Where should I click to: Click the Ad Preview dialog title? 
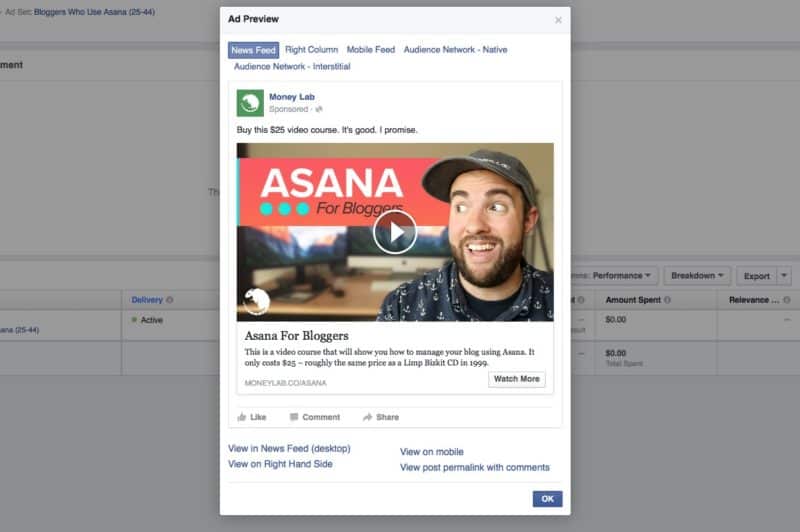[254, 19]
